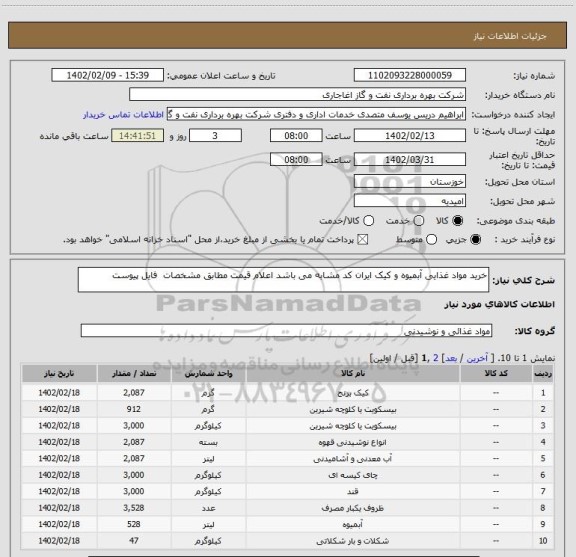Viewport: 576px width, 557px height.
Task: Click the remaining days field showing 3
Action: (x=215, y=136)
